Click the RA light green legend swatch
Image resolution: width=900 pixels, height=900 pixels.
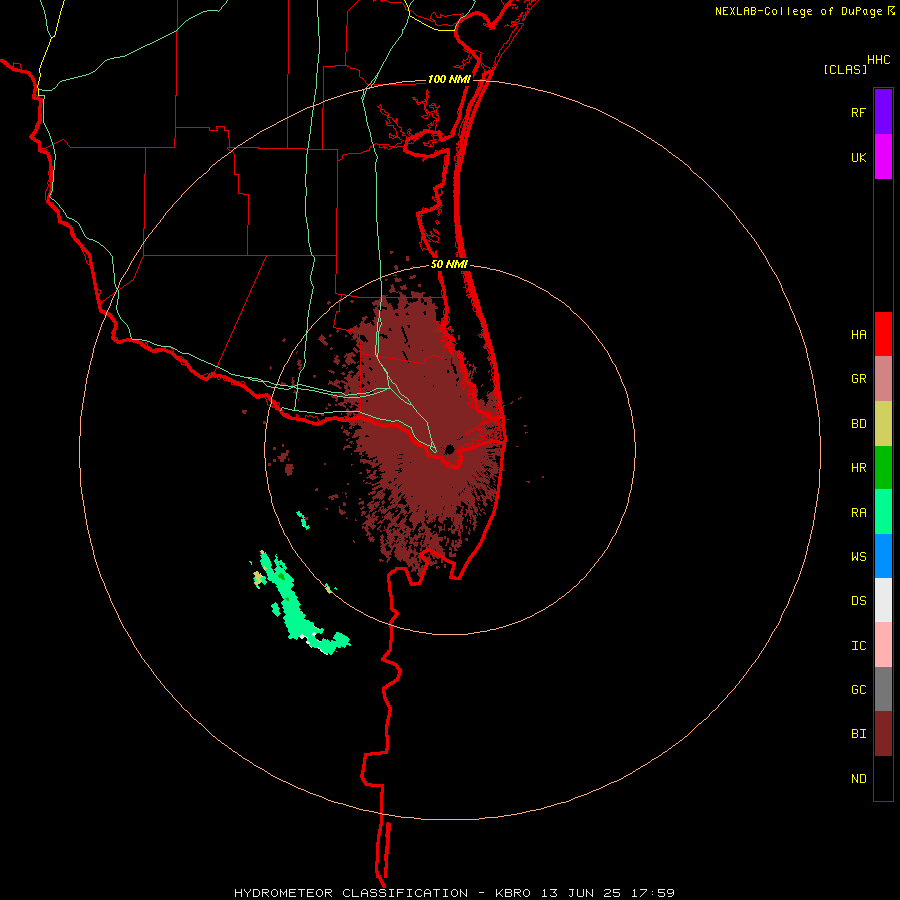tap(883, 512)
